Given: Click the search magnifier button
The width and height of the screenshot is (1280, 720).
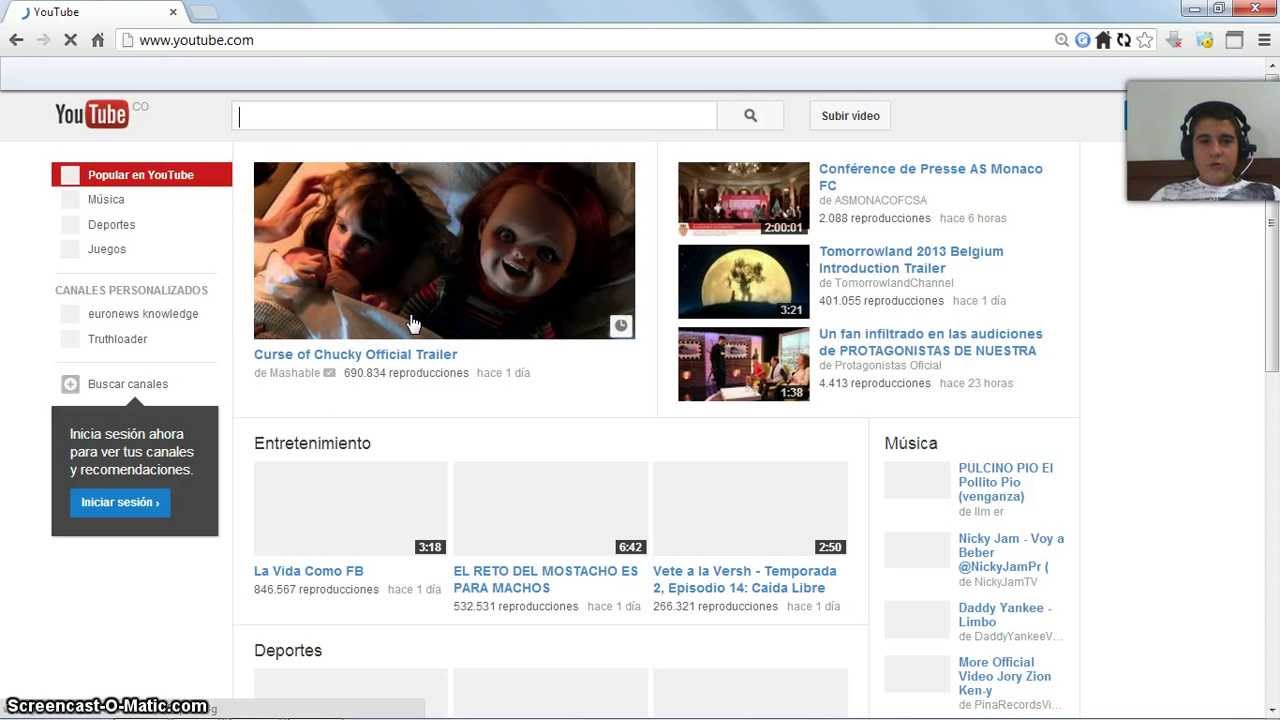Looking at the screenshot, I should [x=750, y=115].
